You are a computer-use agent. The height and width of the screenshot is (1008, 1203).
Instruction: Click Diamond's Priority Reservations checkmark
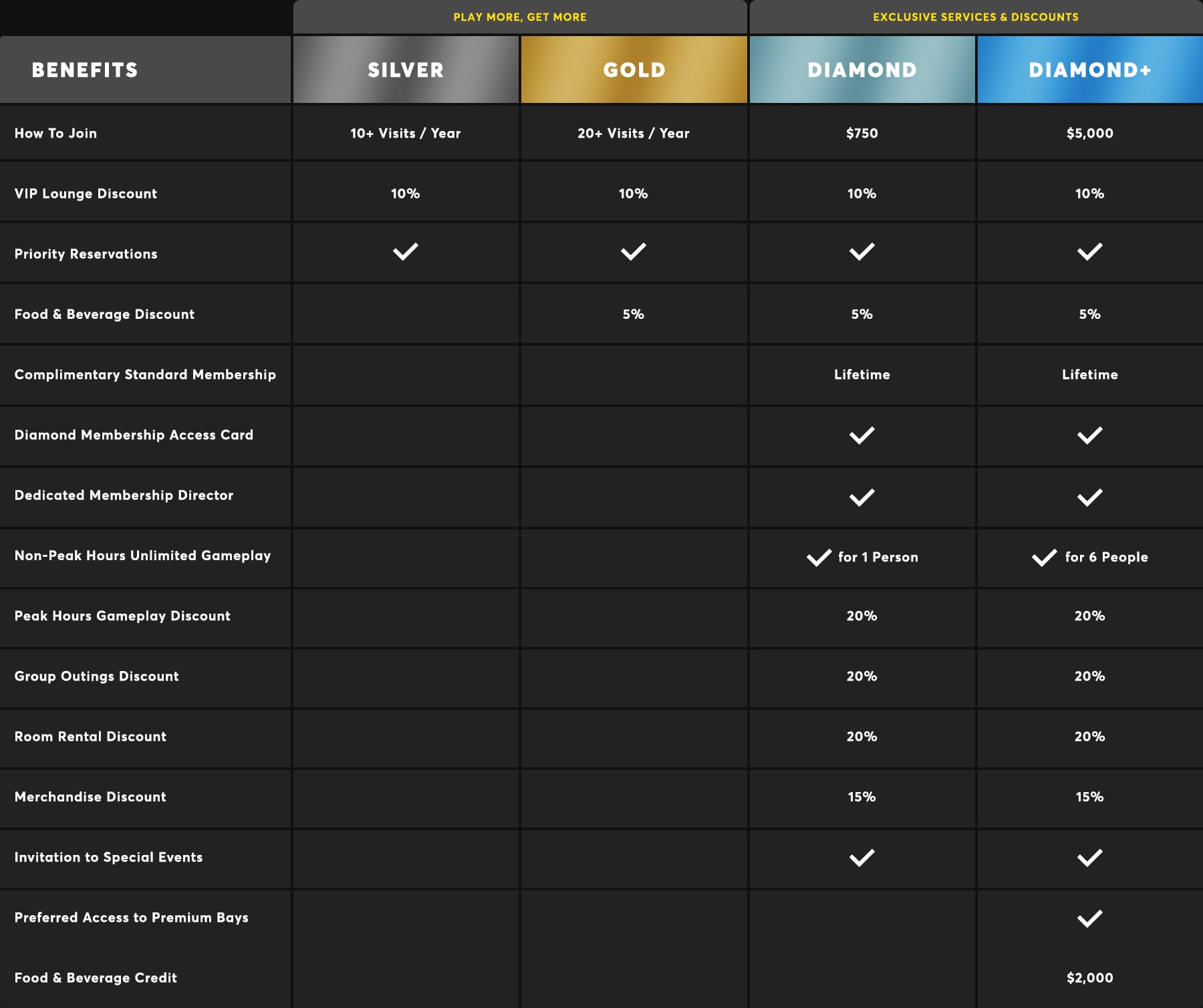click(x=861, y=252)
